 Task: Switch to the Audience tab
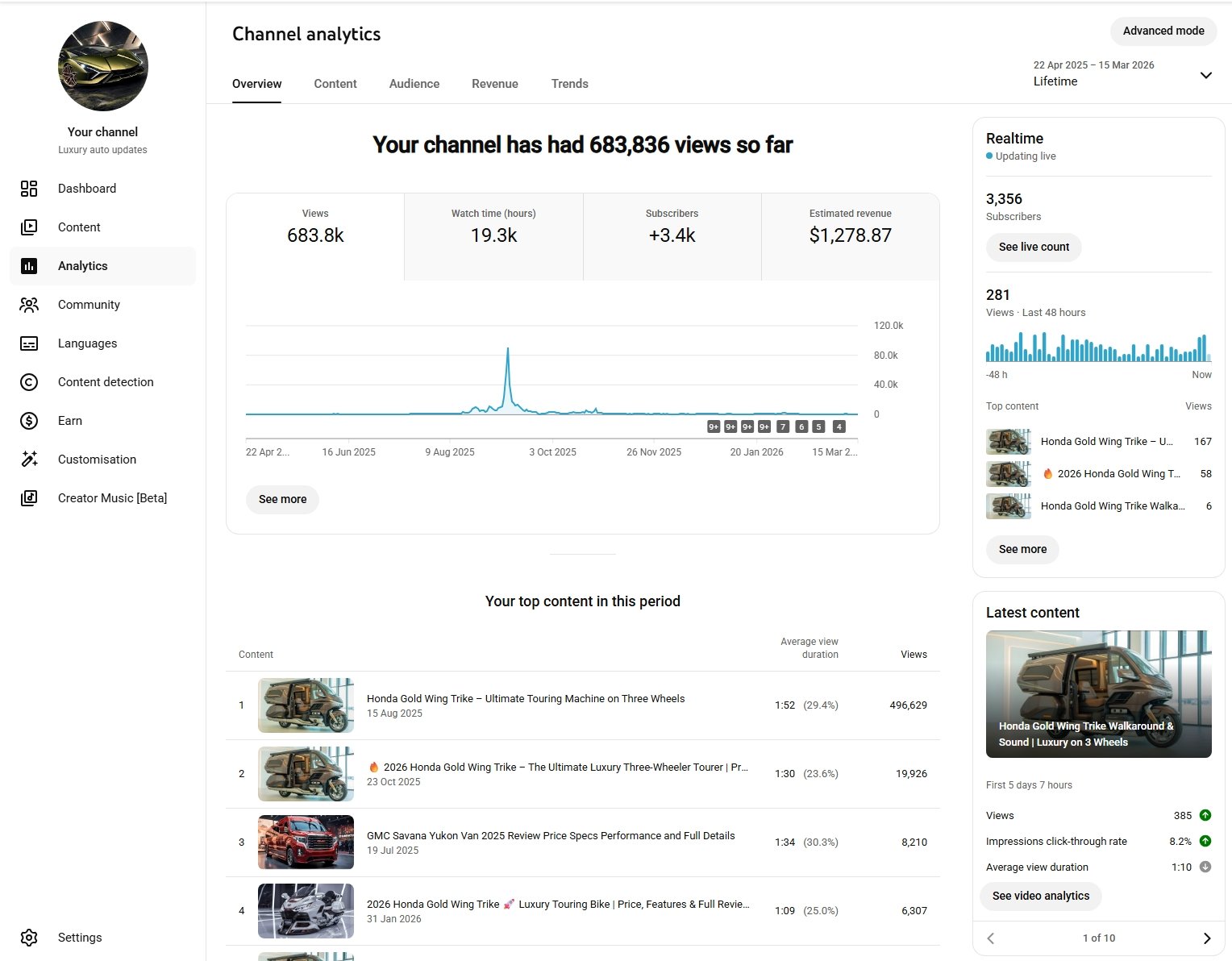pyautogui.click(x=414, y=84)
